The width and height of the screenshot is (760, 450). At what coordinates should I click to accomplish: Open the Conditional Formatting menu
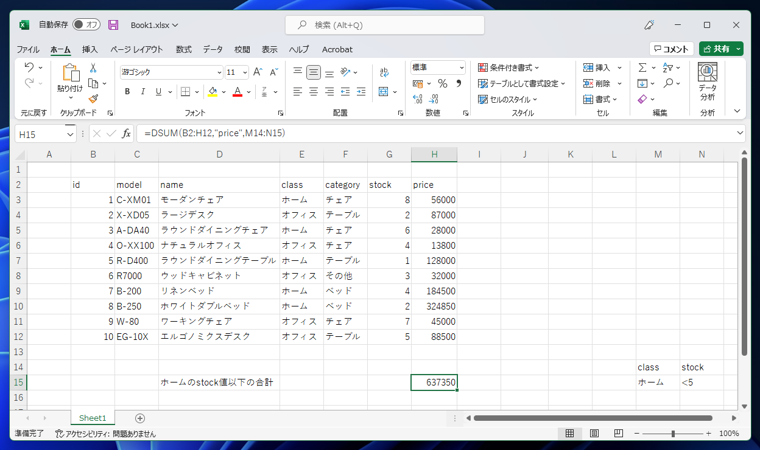pyautogui.click(x=508, y=67)
